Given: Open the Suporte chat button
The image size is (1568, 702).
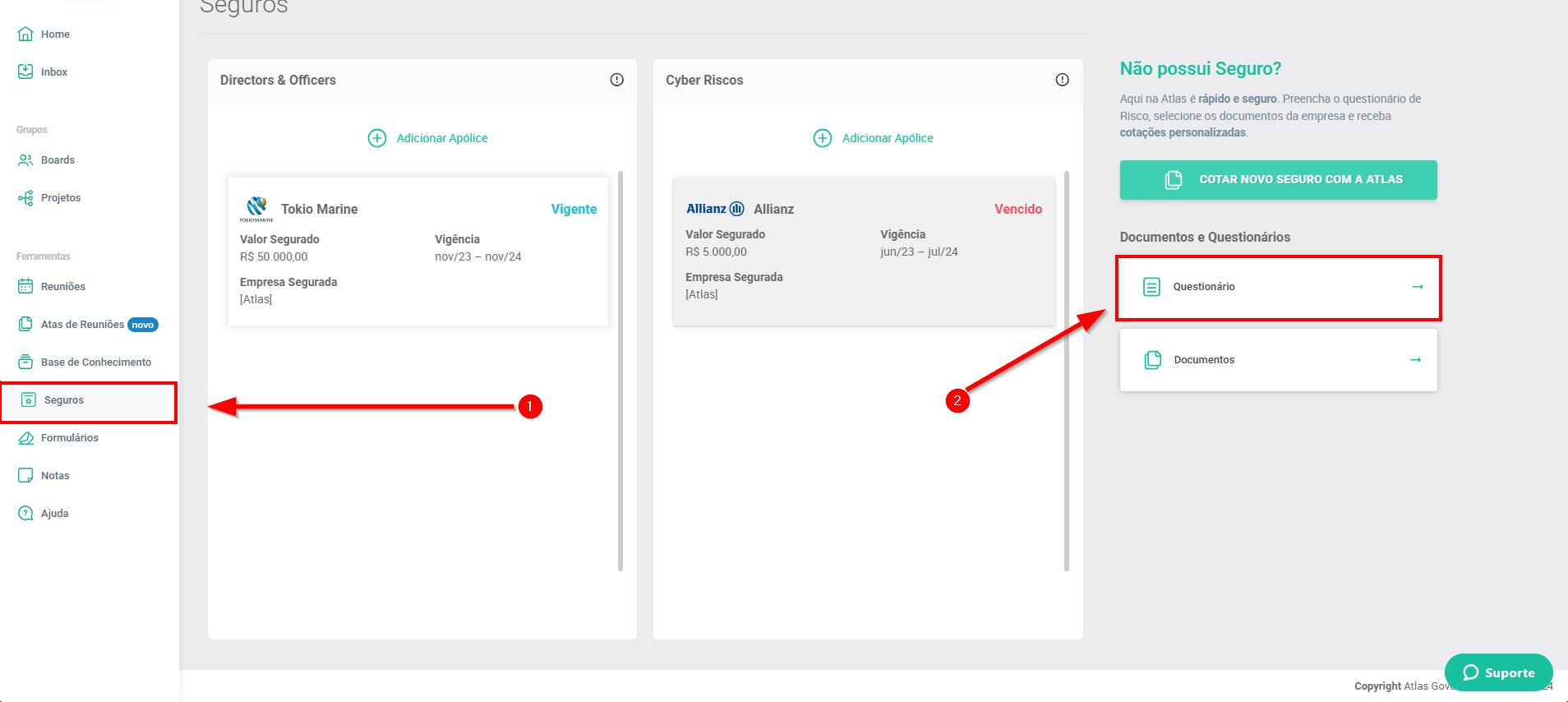Looking at the screenshot, I should [1498, 672].
